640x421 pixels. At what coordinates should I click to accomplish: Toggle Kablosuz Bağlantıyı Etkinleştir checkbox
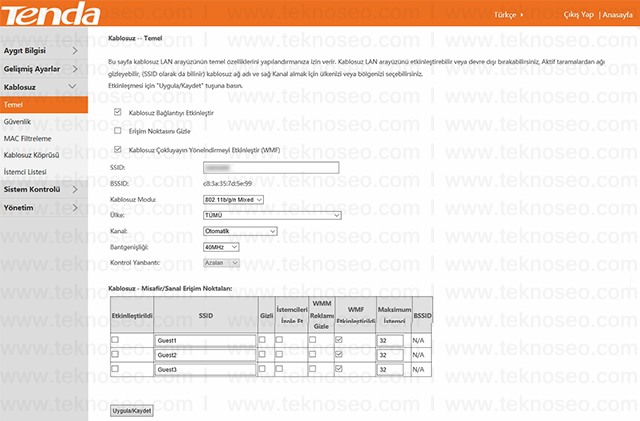118,112
